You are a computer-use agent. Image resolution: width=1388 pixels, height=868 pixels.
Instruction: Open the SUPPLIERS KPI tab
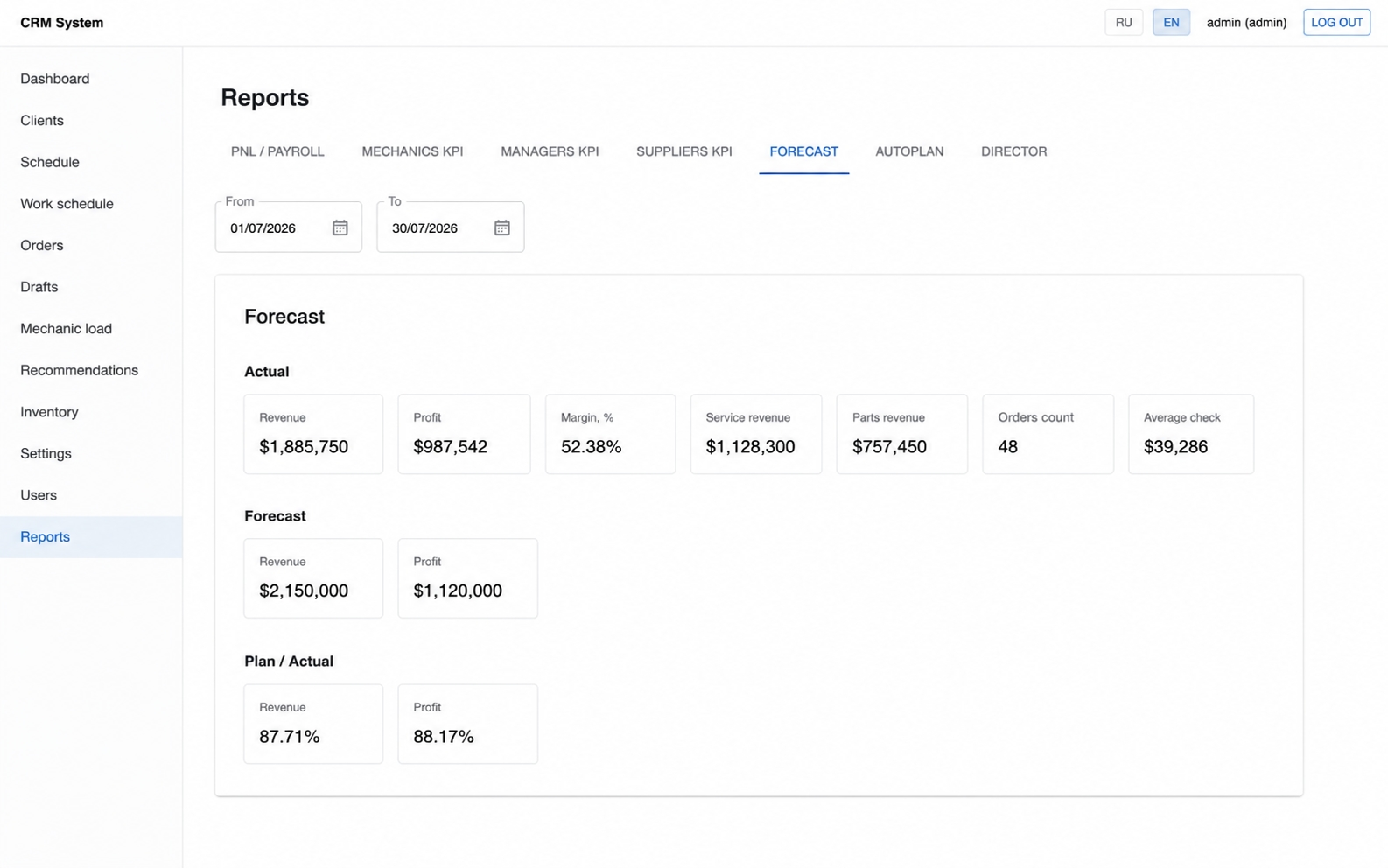[x=683, y=151]
